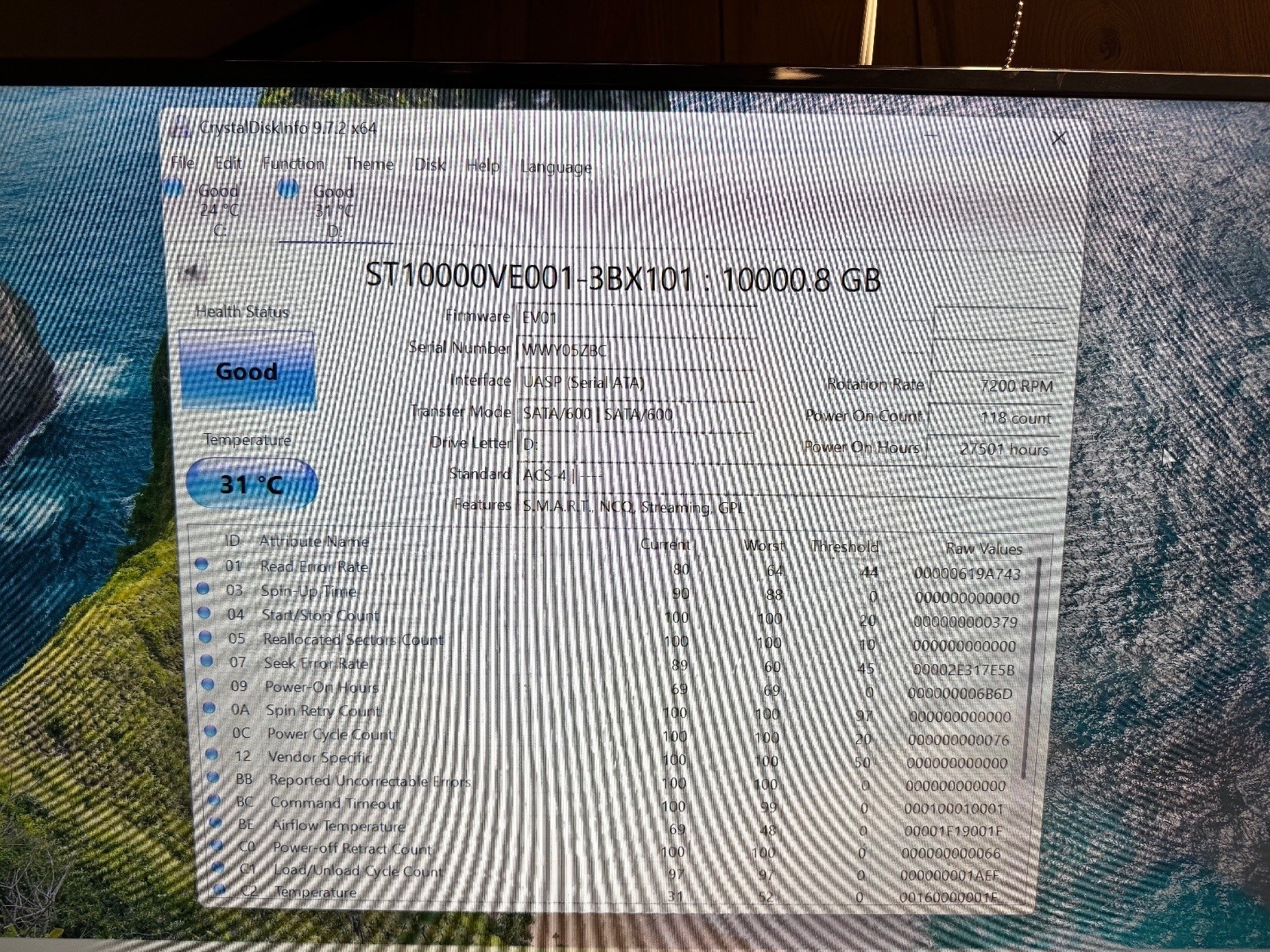Click the CrystalDiskInfo title bar icon
1270x952 pixels.
point(182,129)
